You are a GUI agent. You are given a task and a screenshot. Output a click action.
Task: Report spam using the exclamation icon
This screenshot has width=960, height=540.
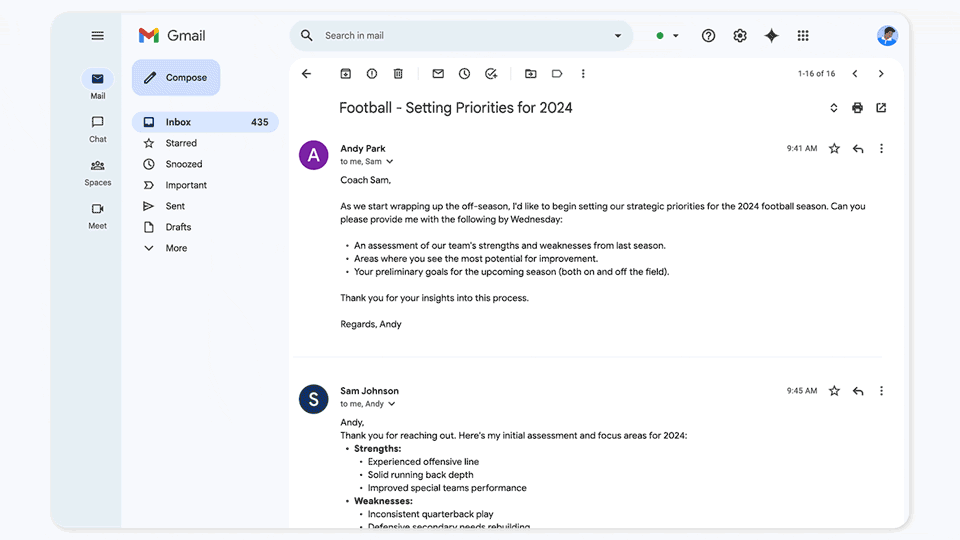pyautogui.click(x=372, y=73)
